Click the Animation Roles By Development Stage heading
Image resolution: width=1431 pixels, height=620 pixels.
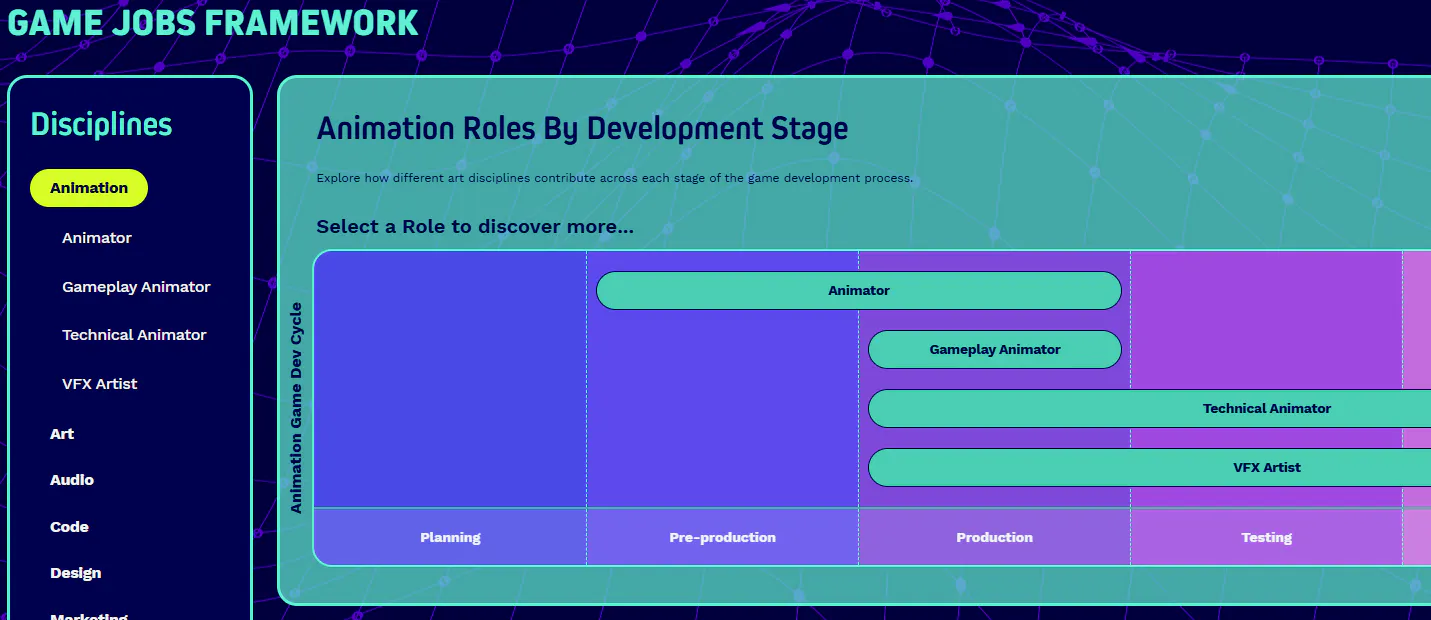coord(582,129)
